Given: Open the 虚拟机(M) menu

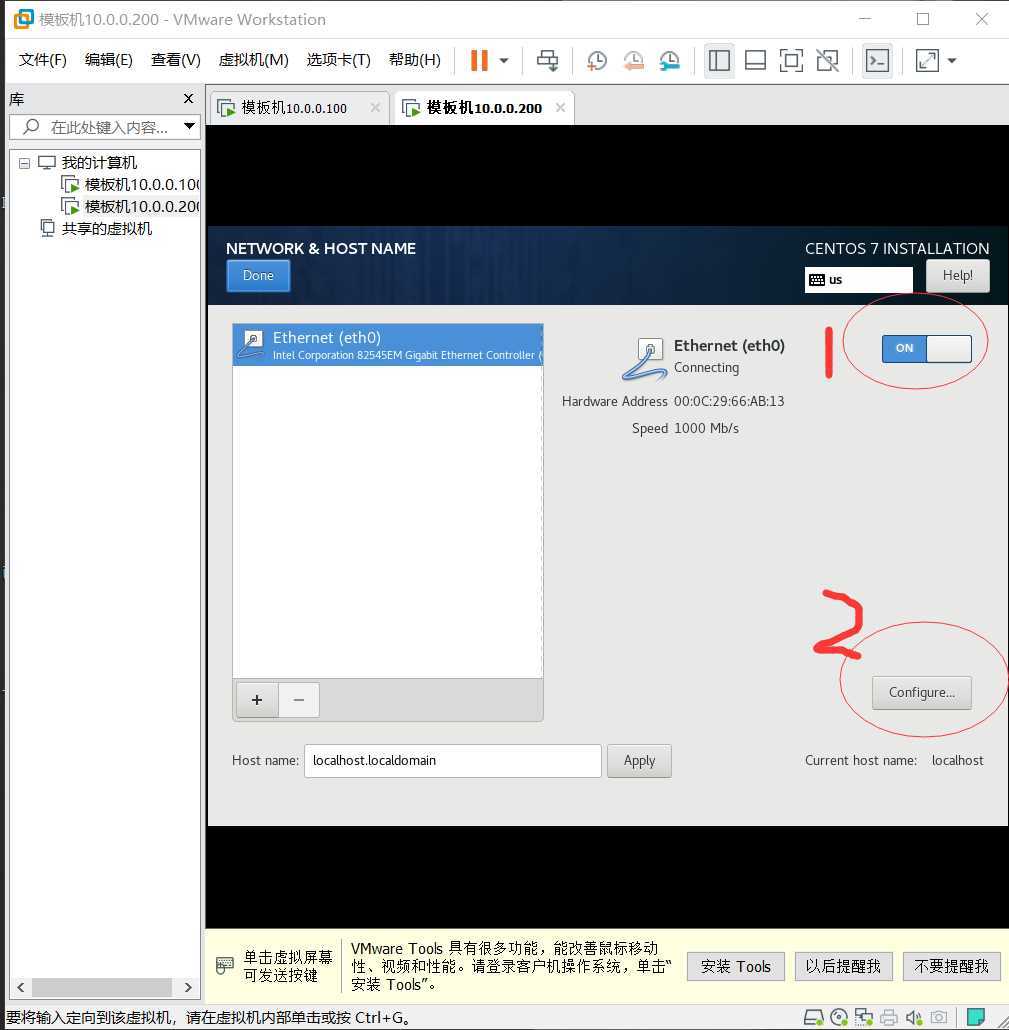Looking at the screenshot, I should 253,60.
